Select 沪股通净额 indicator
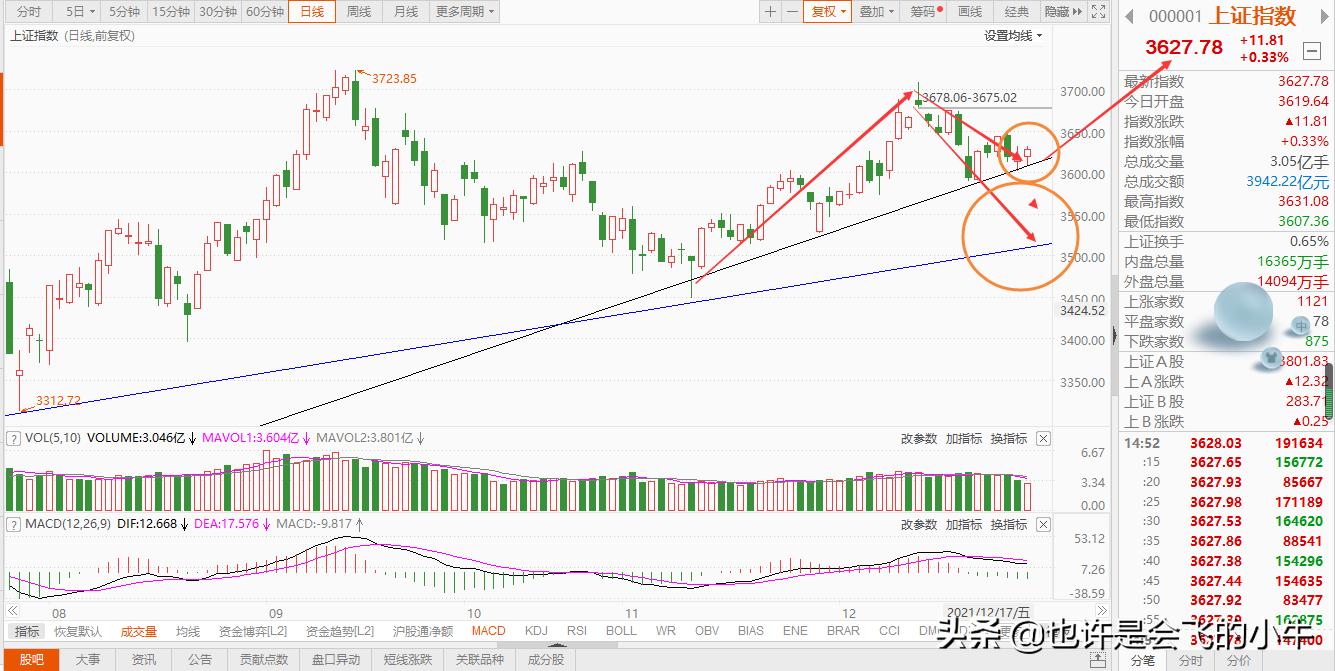This screenshot has height=671, width=1335. [x=422, y=631]
